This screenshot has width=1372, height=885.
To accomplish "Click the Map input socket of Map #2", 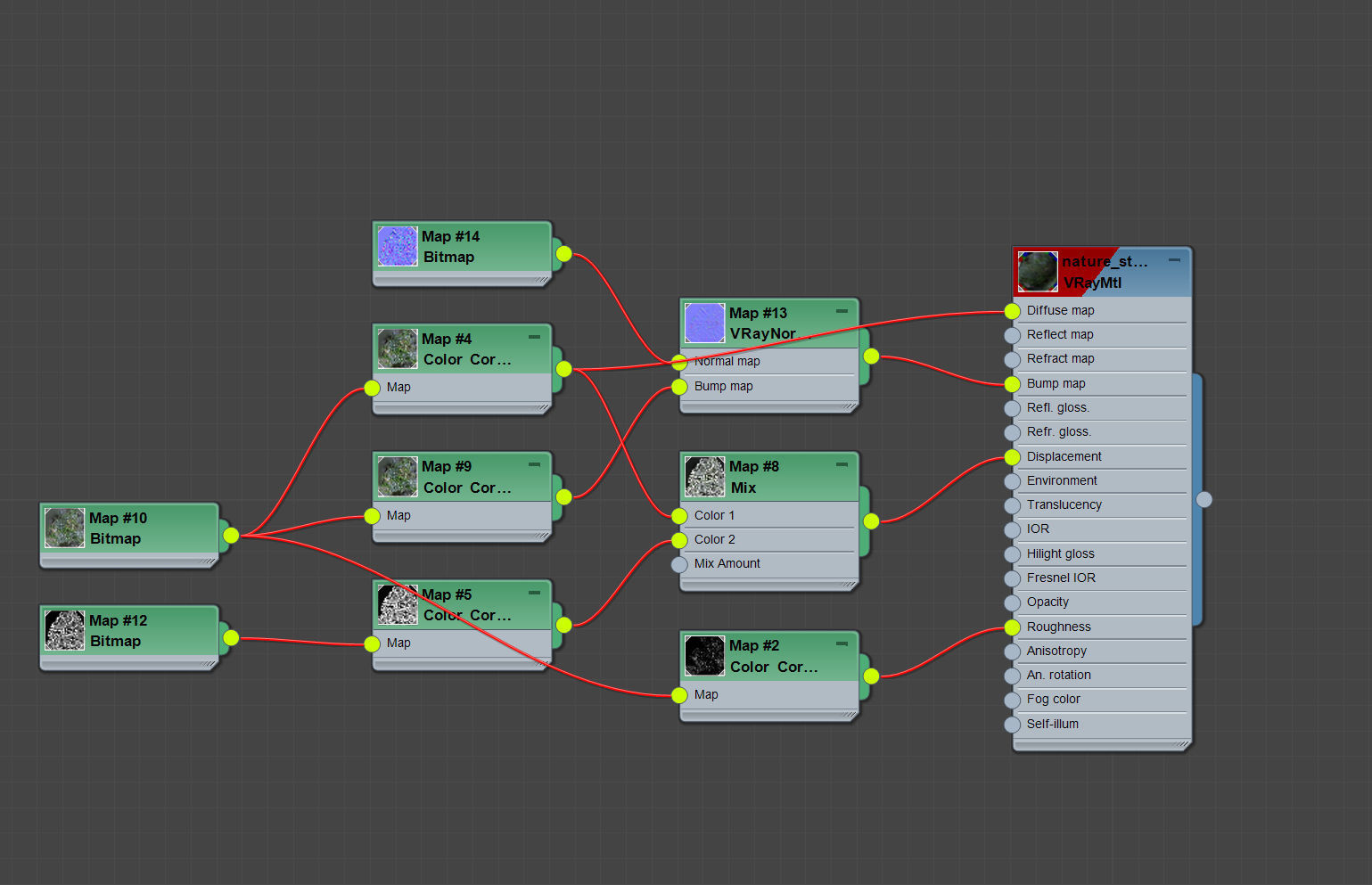I will 679,695.
